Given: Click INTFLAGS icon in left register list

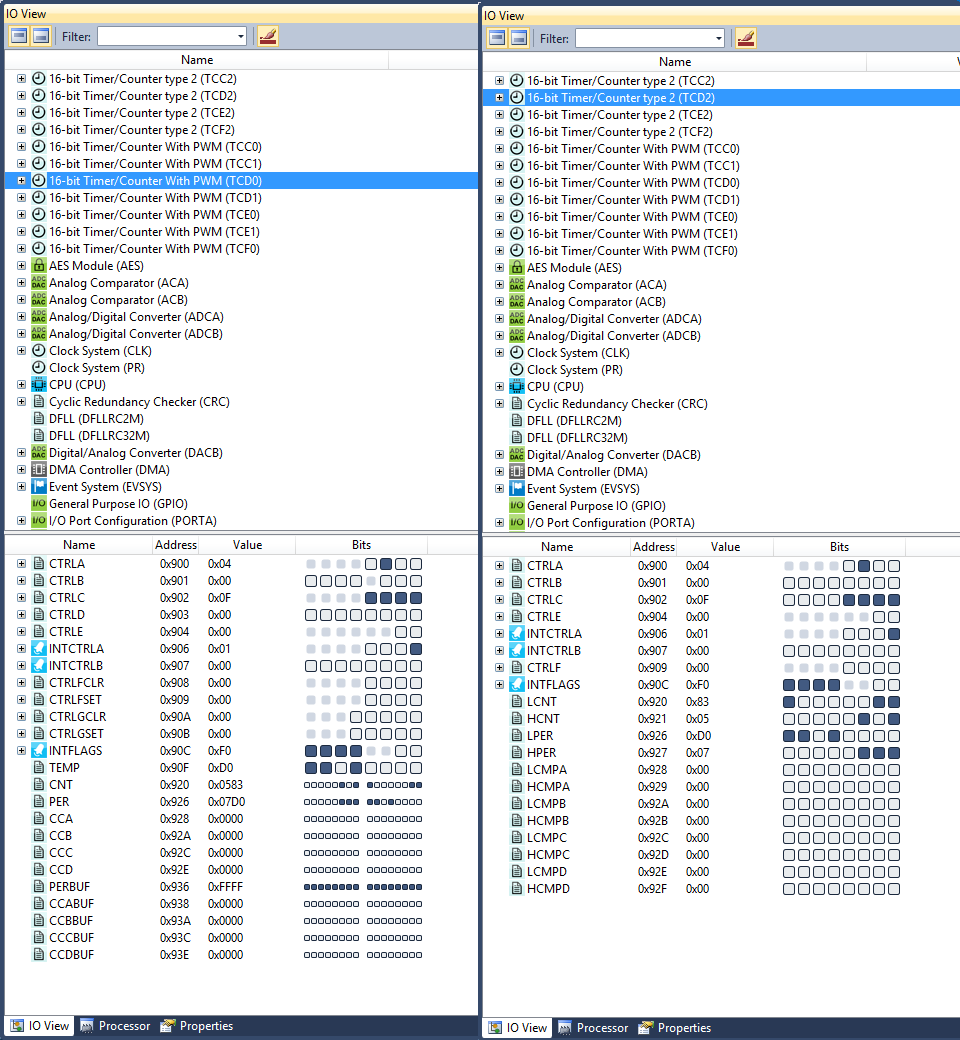Looking at the screenshot, I should coord(39,751).
